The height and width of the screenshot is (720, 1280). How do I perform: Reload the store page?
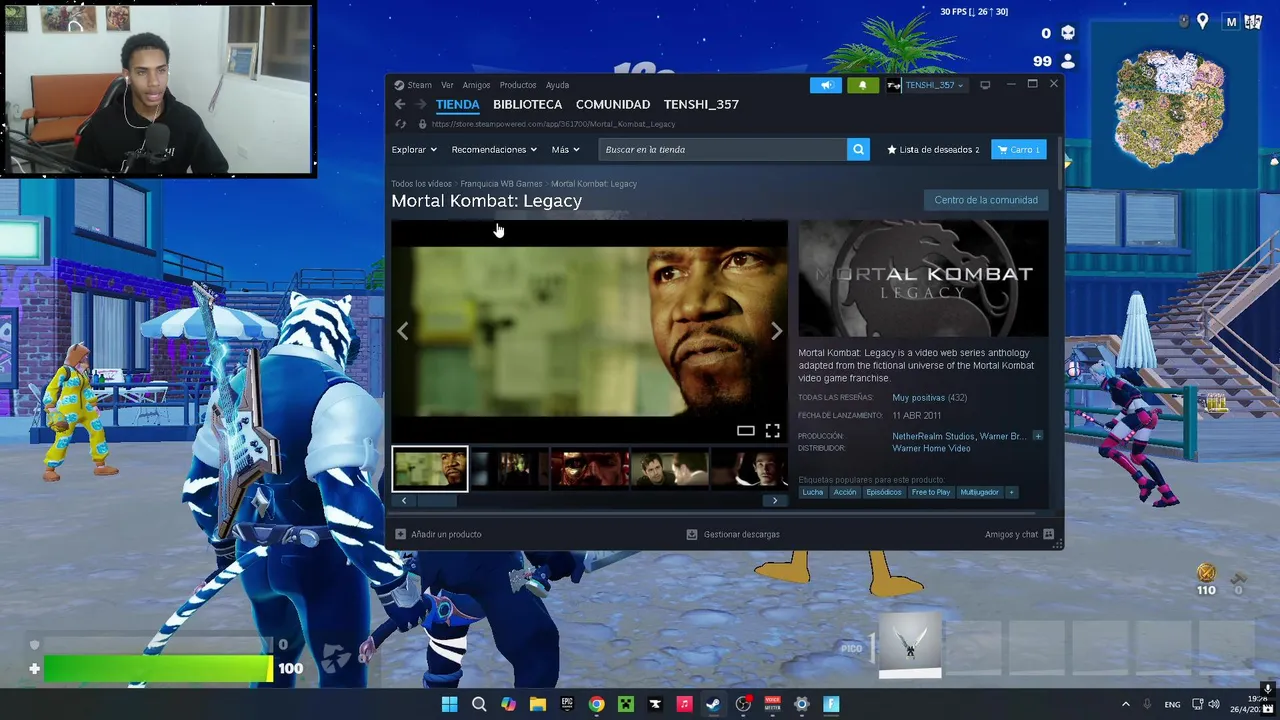click(x=401, y=124)
